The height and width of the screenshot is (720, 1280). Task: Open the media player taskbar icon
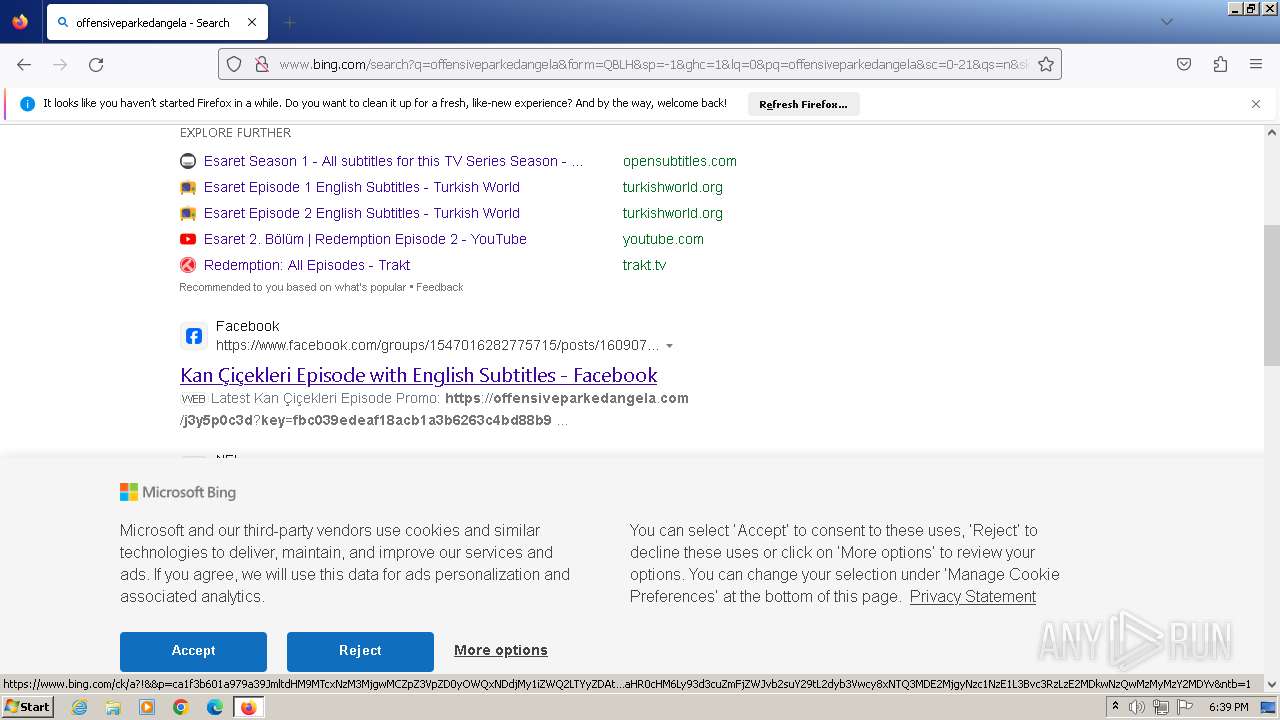(x=147, y=707)
